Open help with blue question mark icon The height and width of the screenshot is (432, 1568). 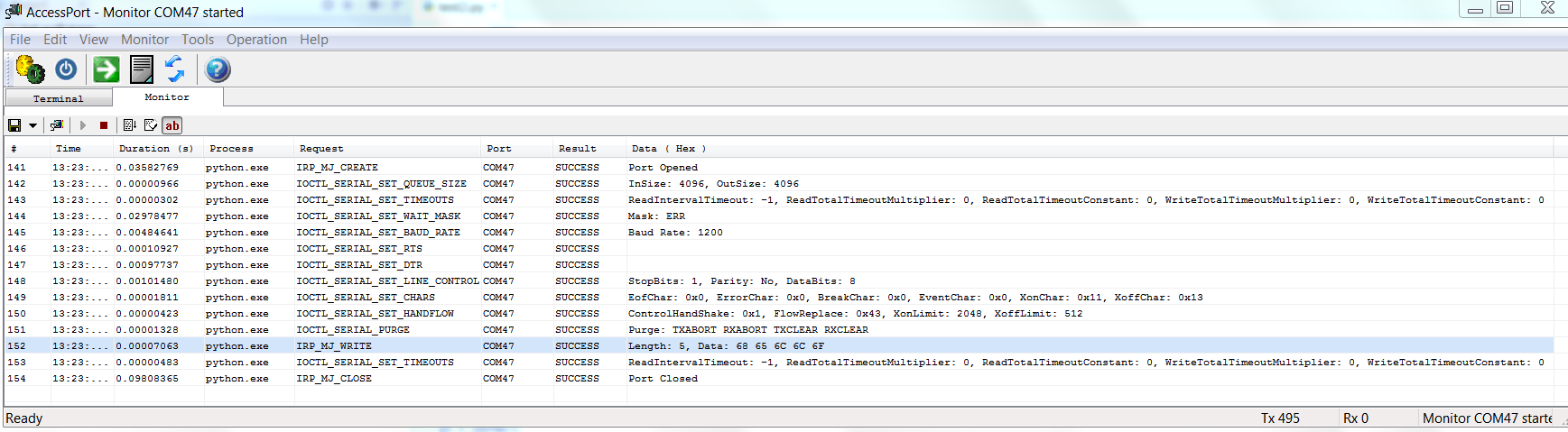218,69
